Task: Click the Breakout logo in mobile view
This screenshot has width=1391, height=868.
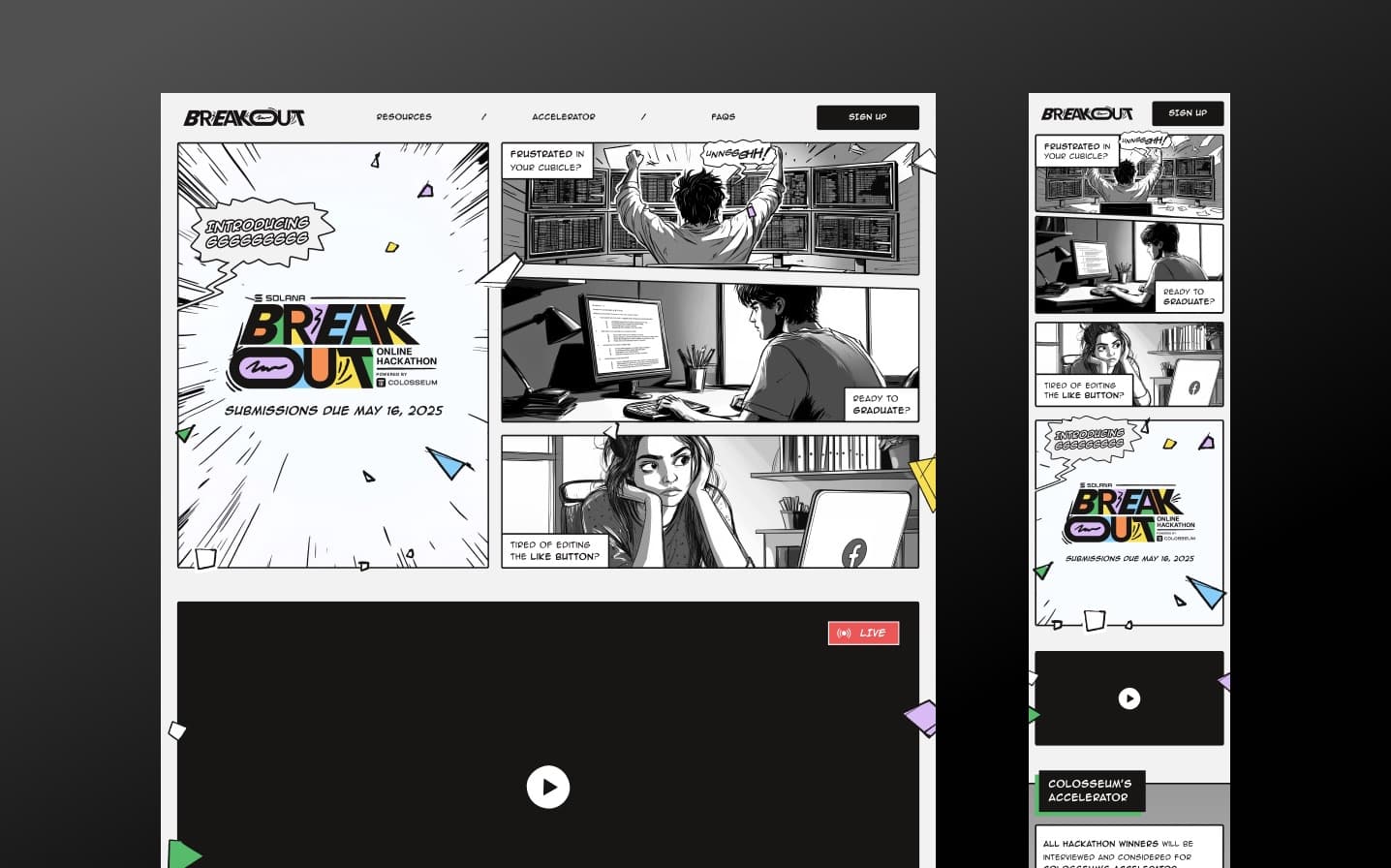Action: [1087, 113]
